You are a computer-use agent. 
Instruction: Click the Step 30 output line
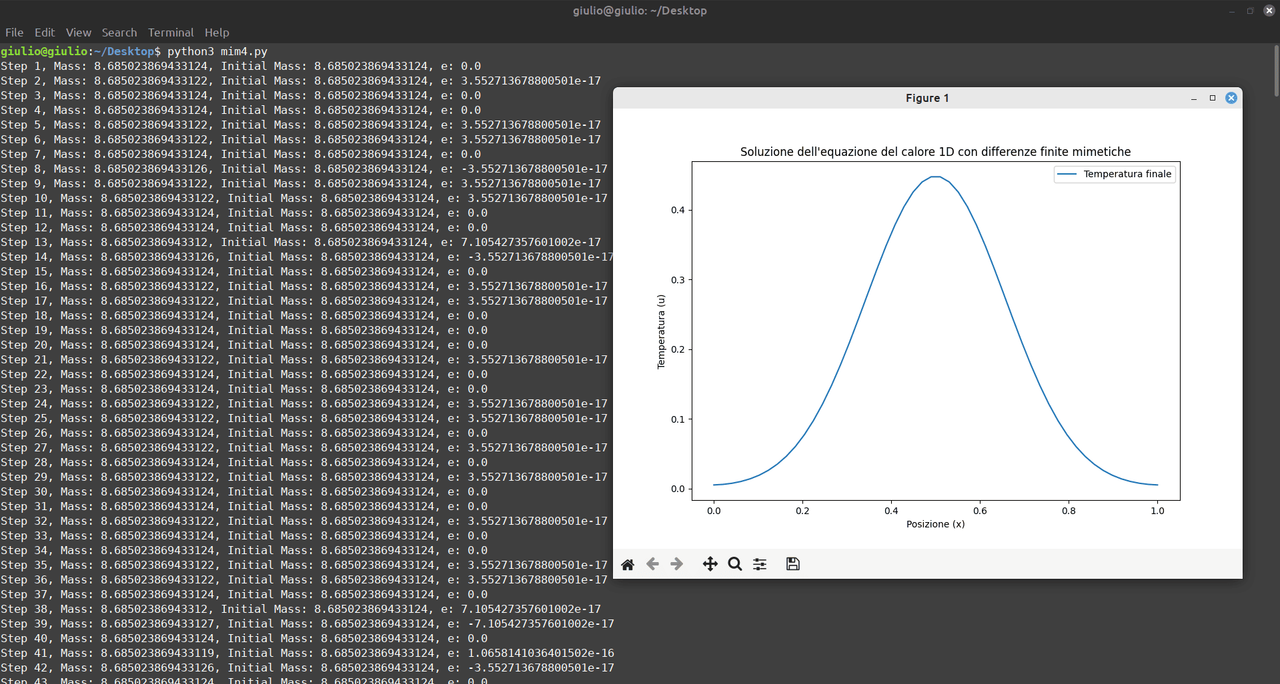[x=244, y=492]
